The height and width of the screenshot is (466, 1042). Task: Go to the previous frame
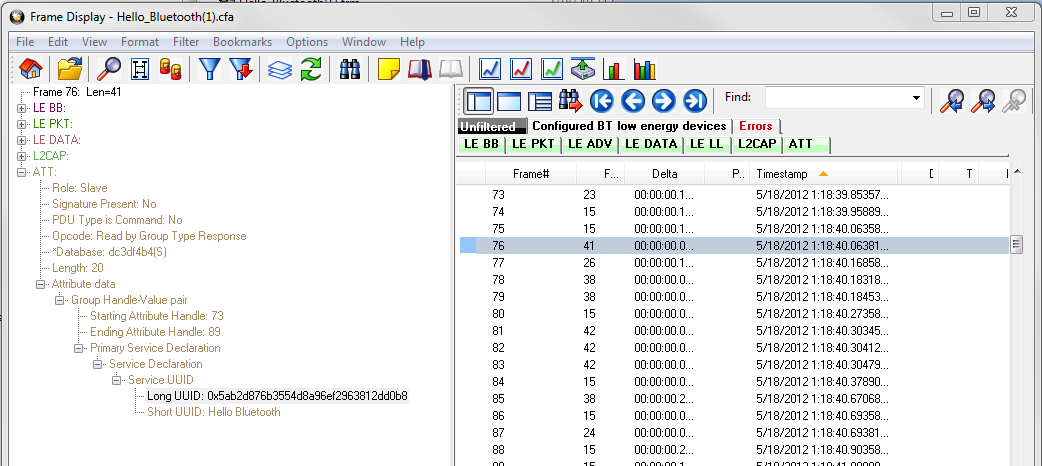tap(633, 101)
